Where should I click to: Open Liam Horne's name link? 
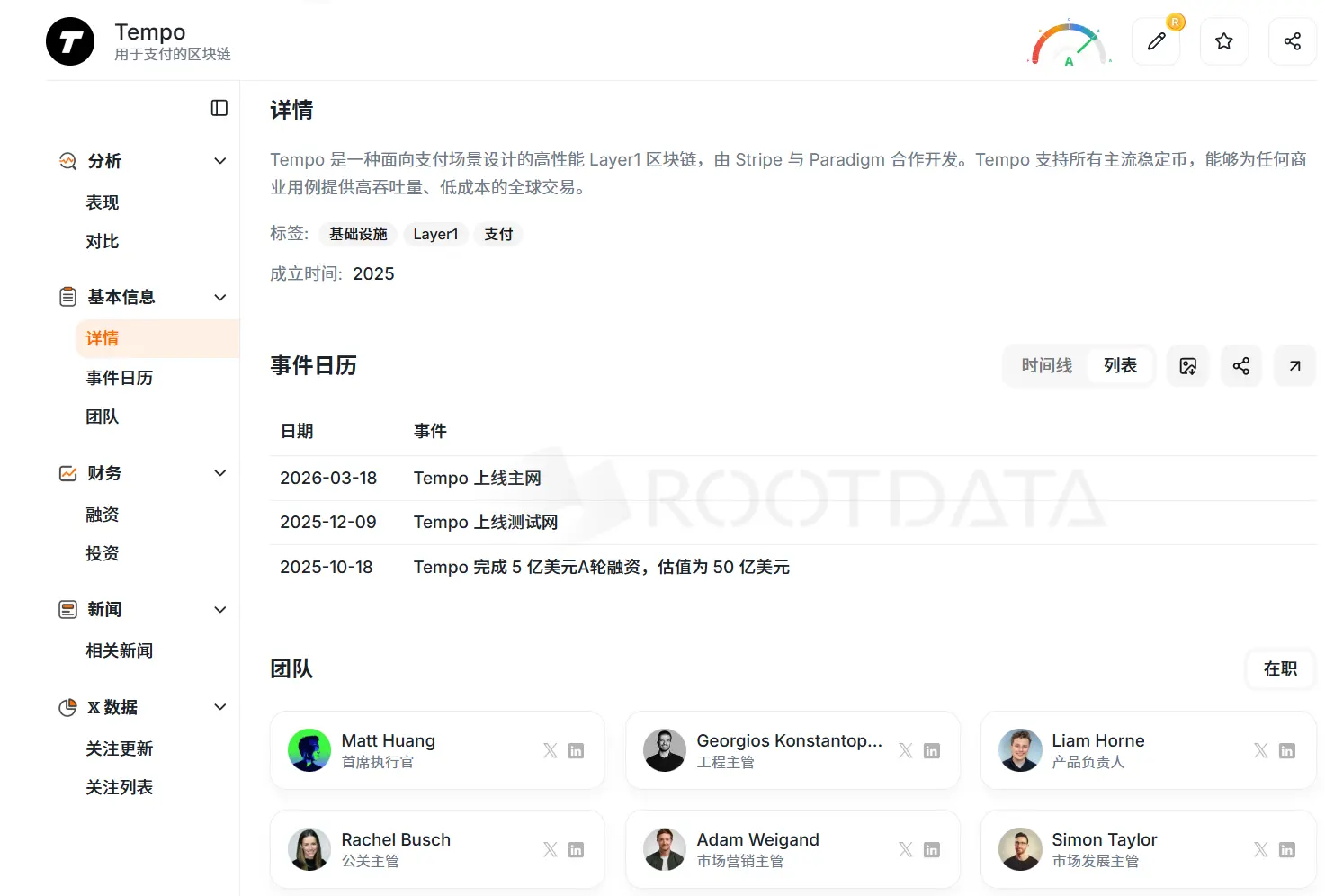pos(1098,740)
